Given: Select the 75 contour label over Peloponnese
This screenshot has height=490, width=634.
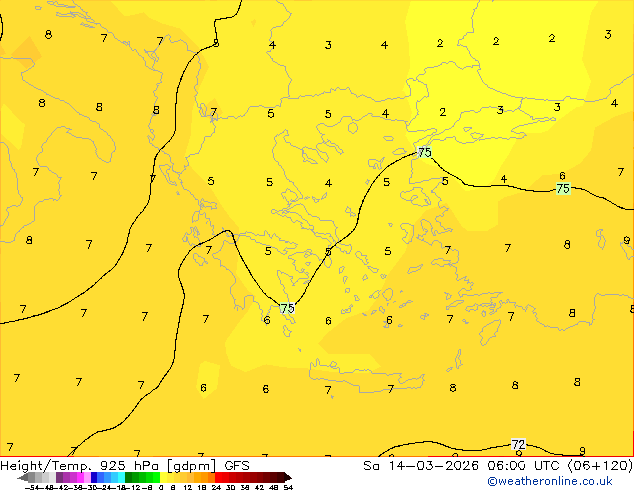Looking at the screenshot, I should point(287,308).
